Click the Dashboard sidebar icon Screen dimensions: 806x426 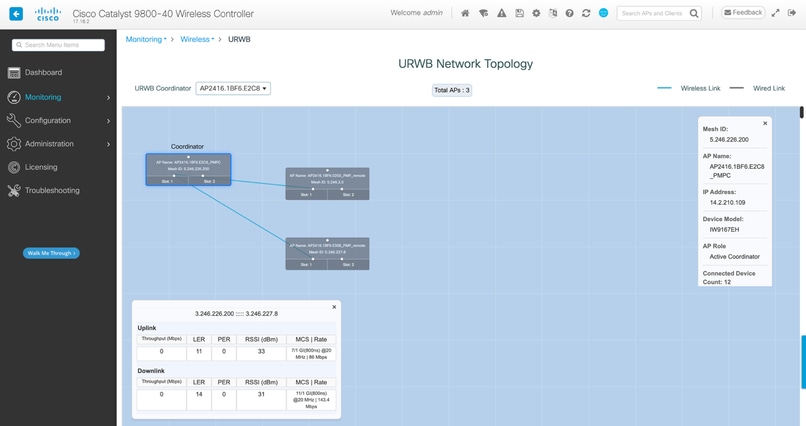pyautogui.click(x=14, y=73)
